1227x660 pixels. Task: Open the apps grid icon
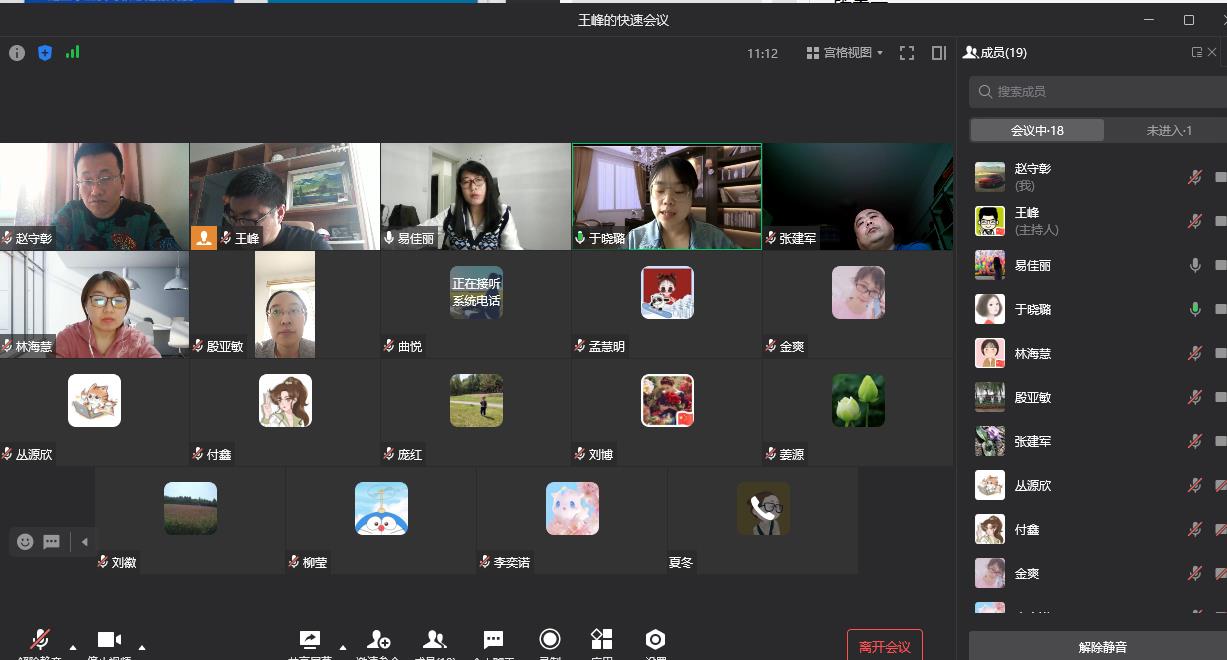[601, 640]
